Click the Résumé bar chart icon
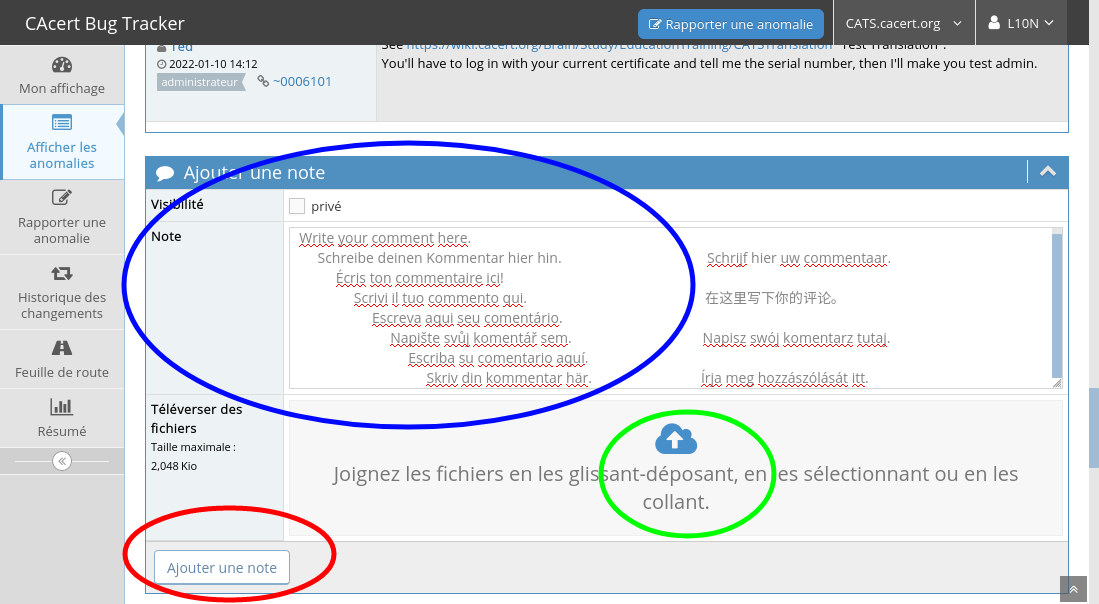The image size is (1099, 604). (x=62, y=407)
